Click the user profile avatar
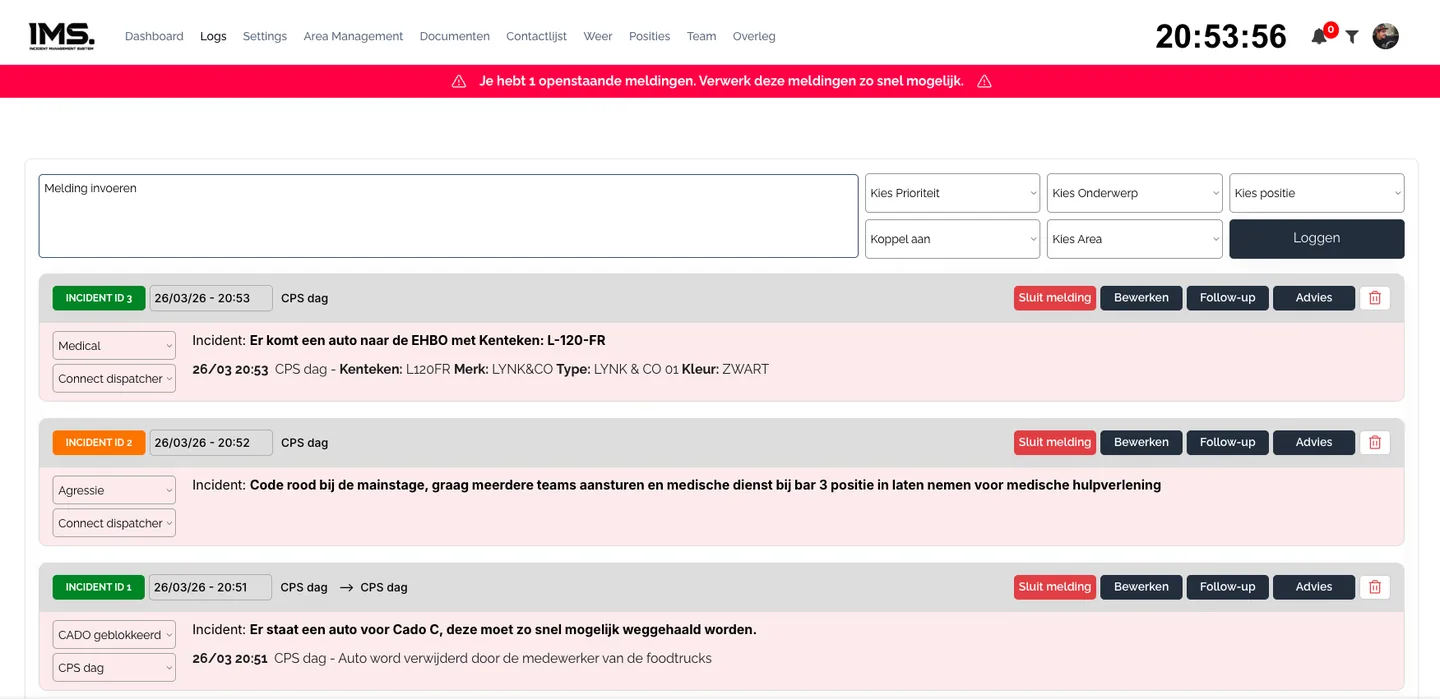The width and height of the screenshot is (1440, 699). (1385, 36)
